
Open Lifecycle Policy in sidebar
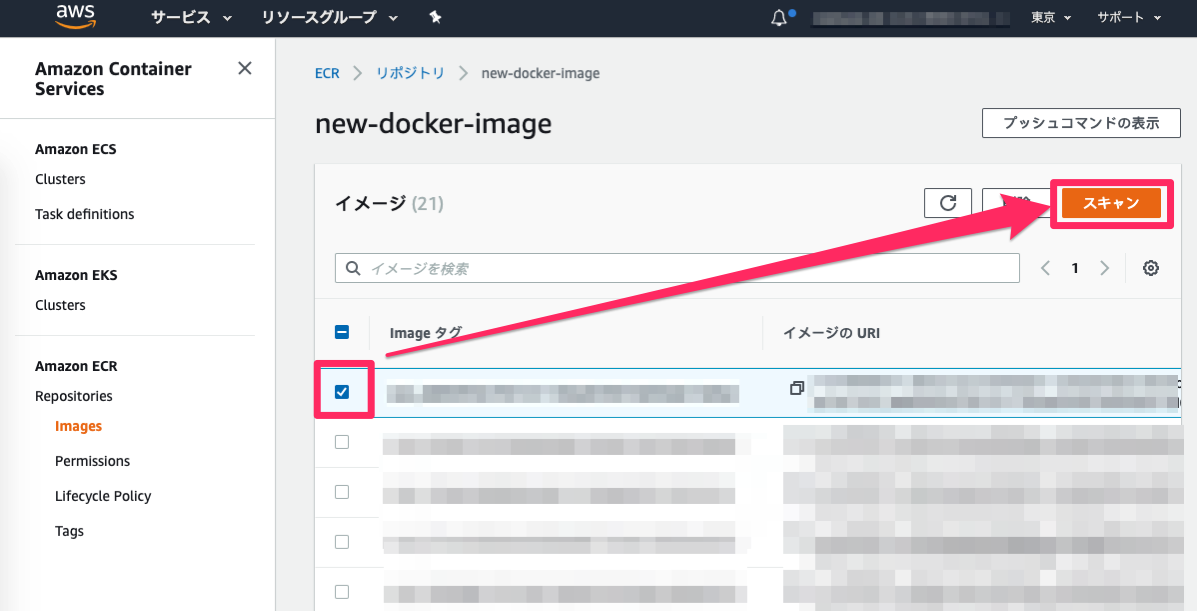point(103,496)
